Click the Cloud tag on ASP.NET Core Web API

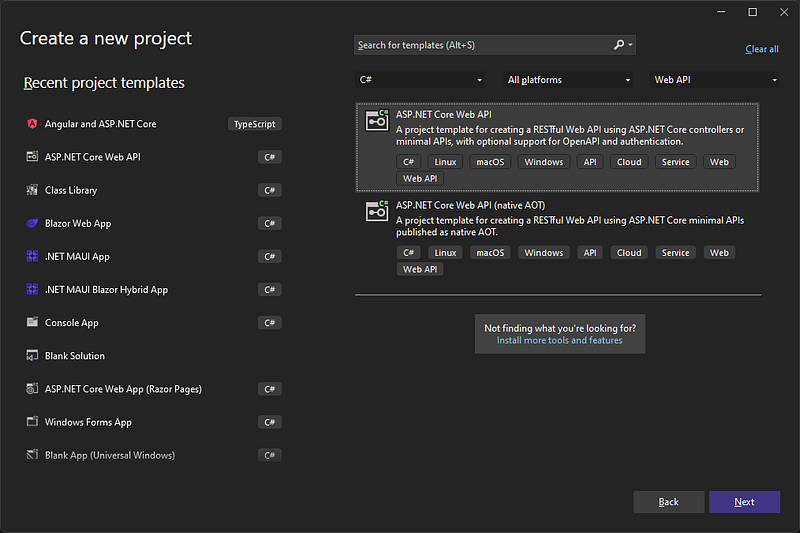pos(629,162)
